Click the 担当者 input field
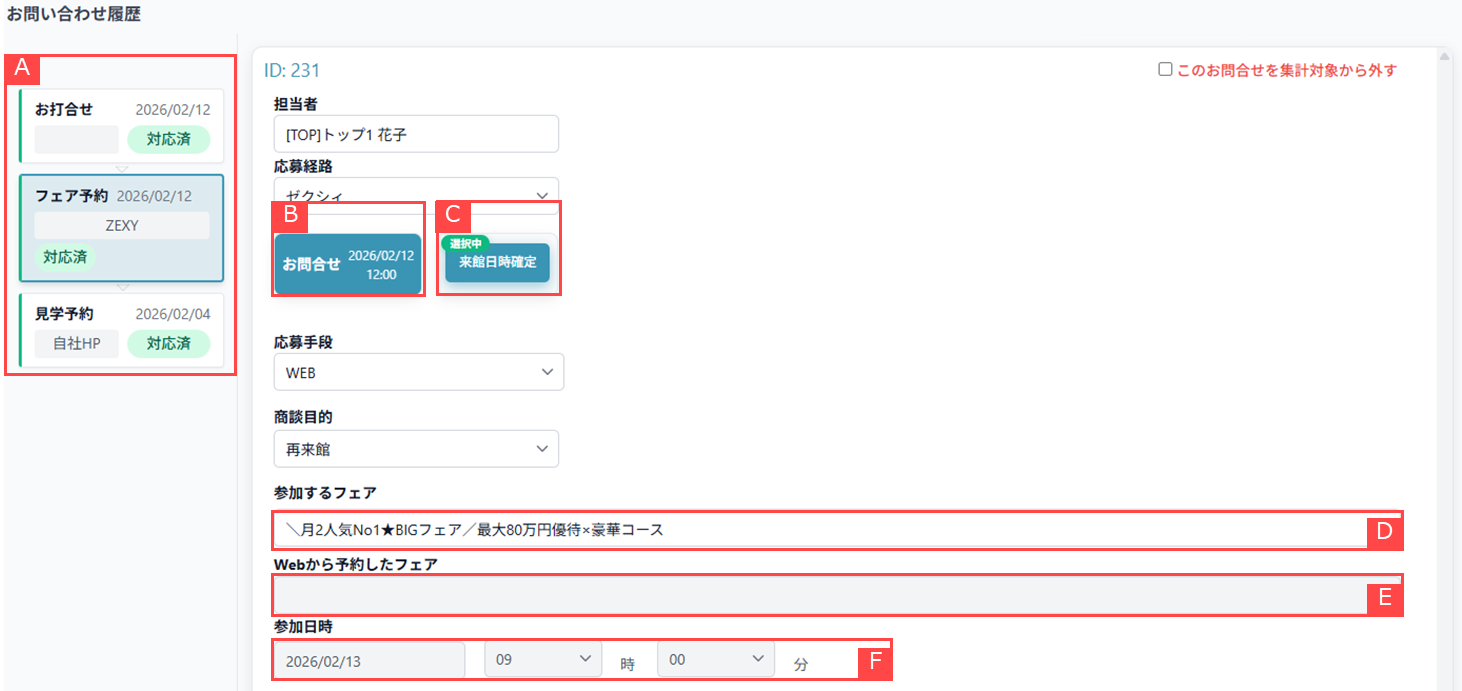The height and width of the screenshot is (691, 1462). 415,134
